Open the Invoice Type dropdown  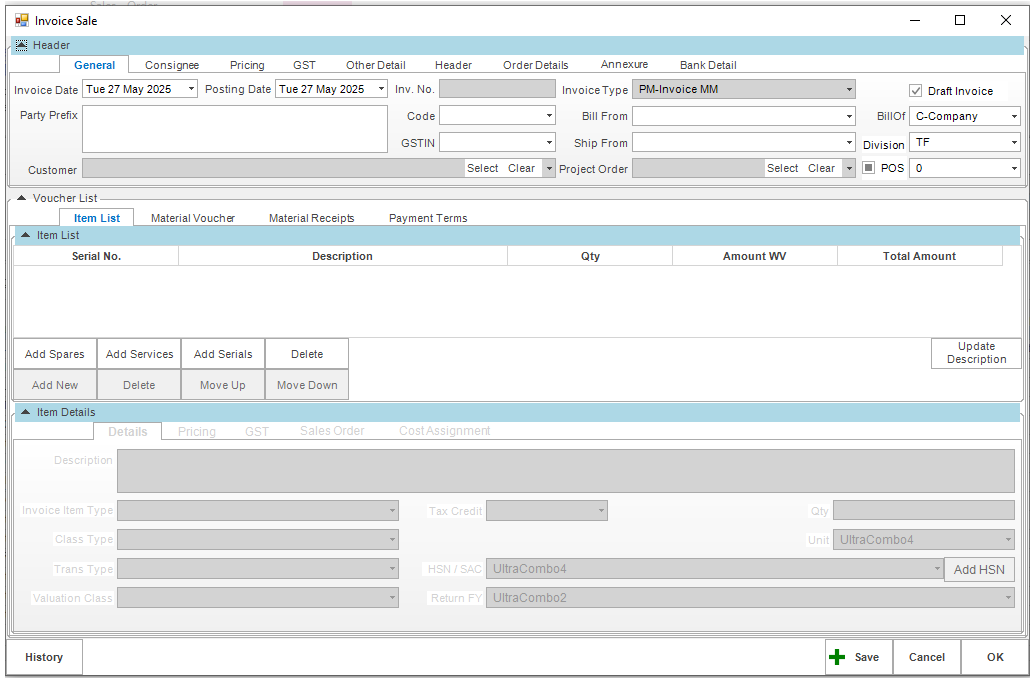848,89
